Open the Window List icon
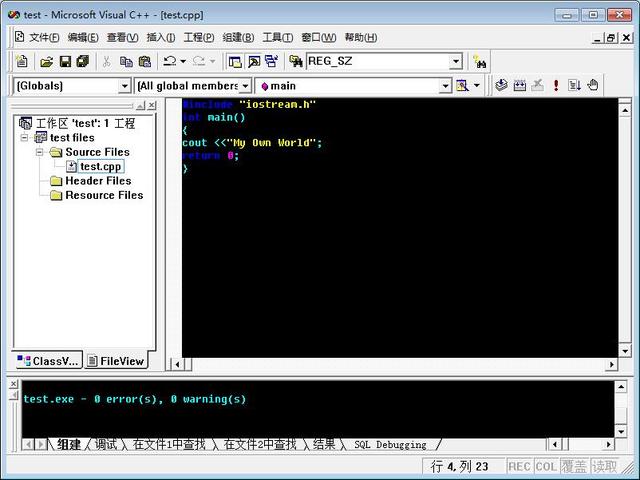Viewport: 640px width, 480px height. [271, 62]
